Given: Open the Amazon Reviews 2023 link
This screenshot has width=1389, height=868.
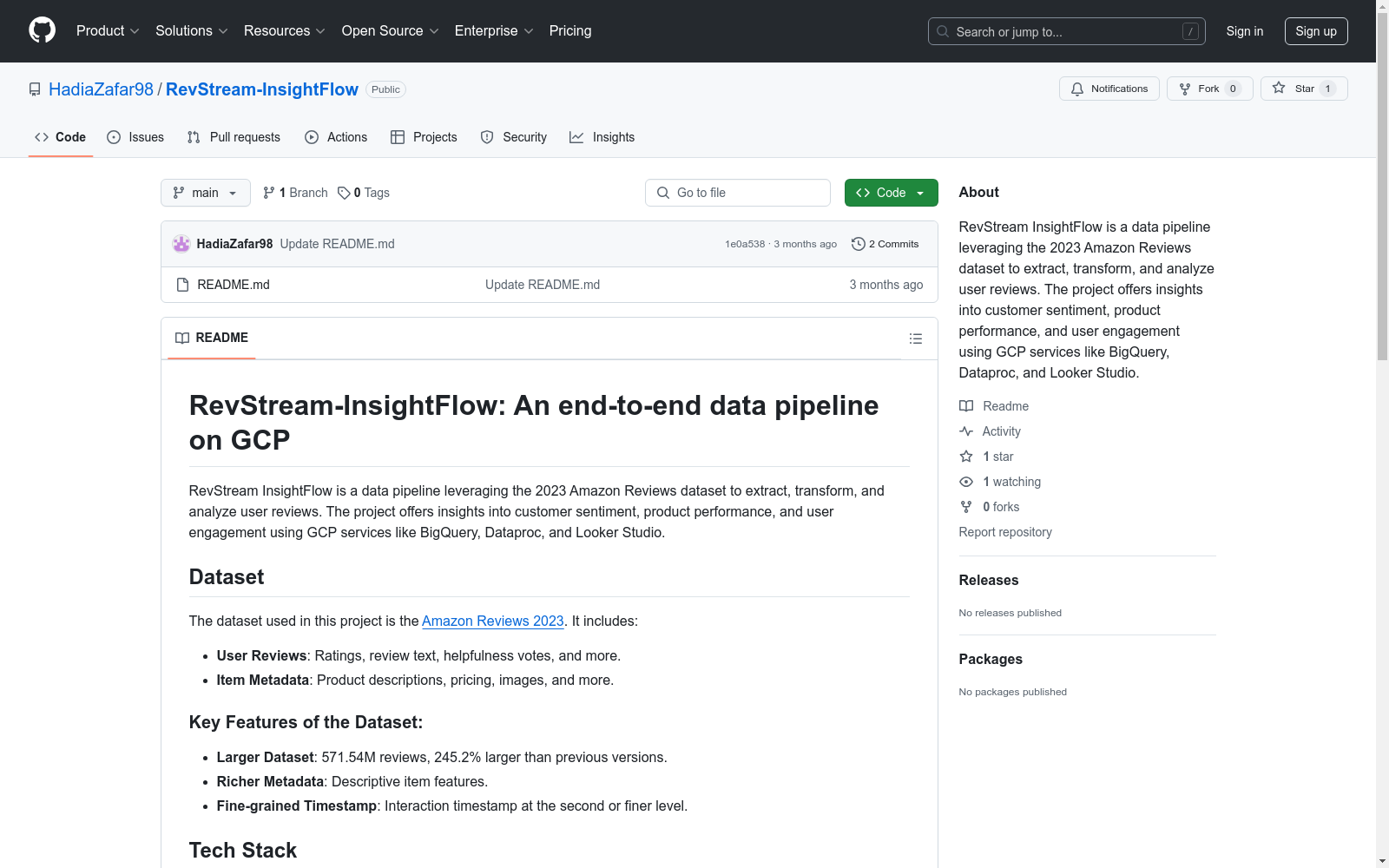Looking at the screenshot, I should (492, 621).
